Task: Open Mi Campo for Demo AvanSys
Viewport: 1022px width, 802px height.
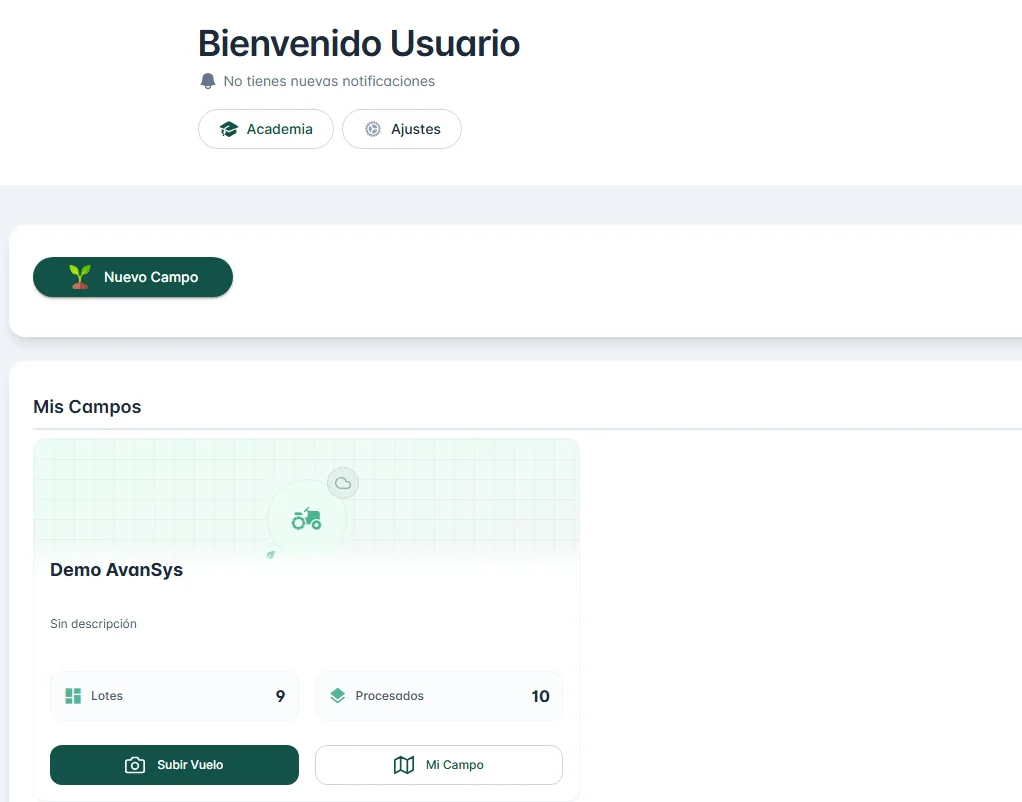Action: [x=439, y=765]
